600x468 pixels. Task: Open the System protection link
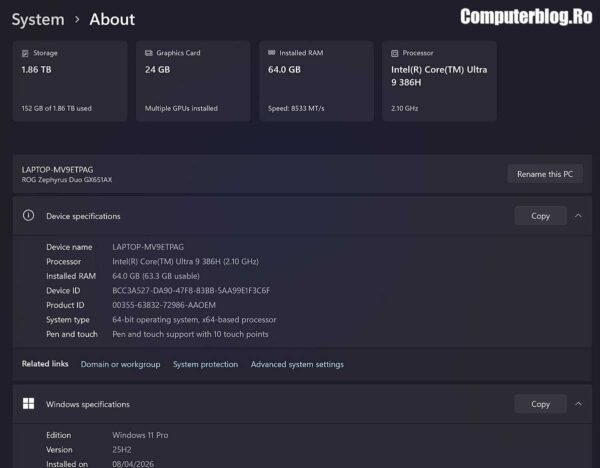205,364
